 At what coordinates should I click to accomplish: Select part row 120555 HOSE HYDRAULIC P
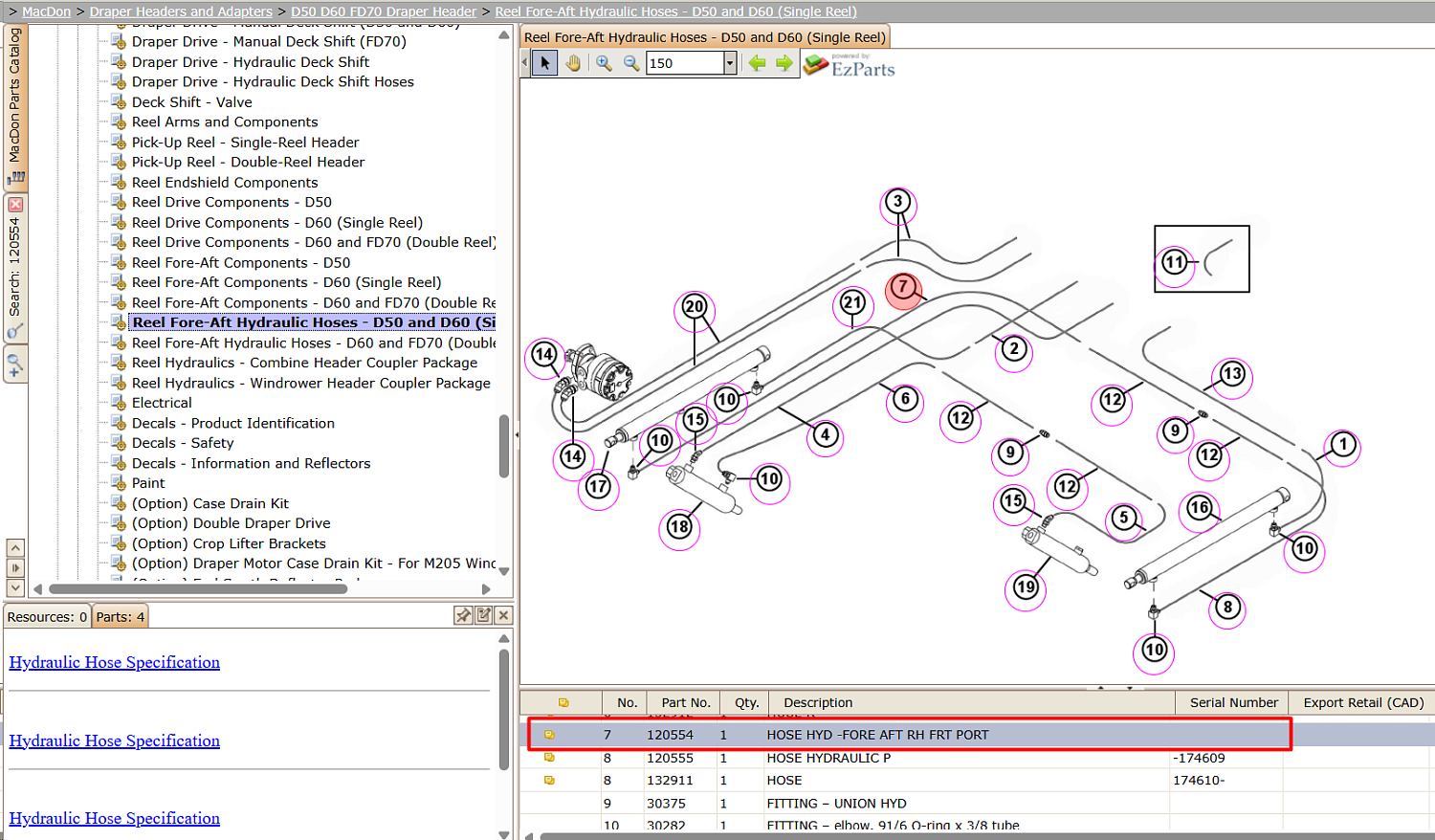(x=980, y=758)
